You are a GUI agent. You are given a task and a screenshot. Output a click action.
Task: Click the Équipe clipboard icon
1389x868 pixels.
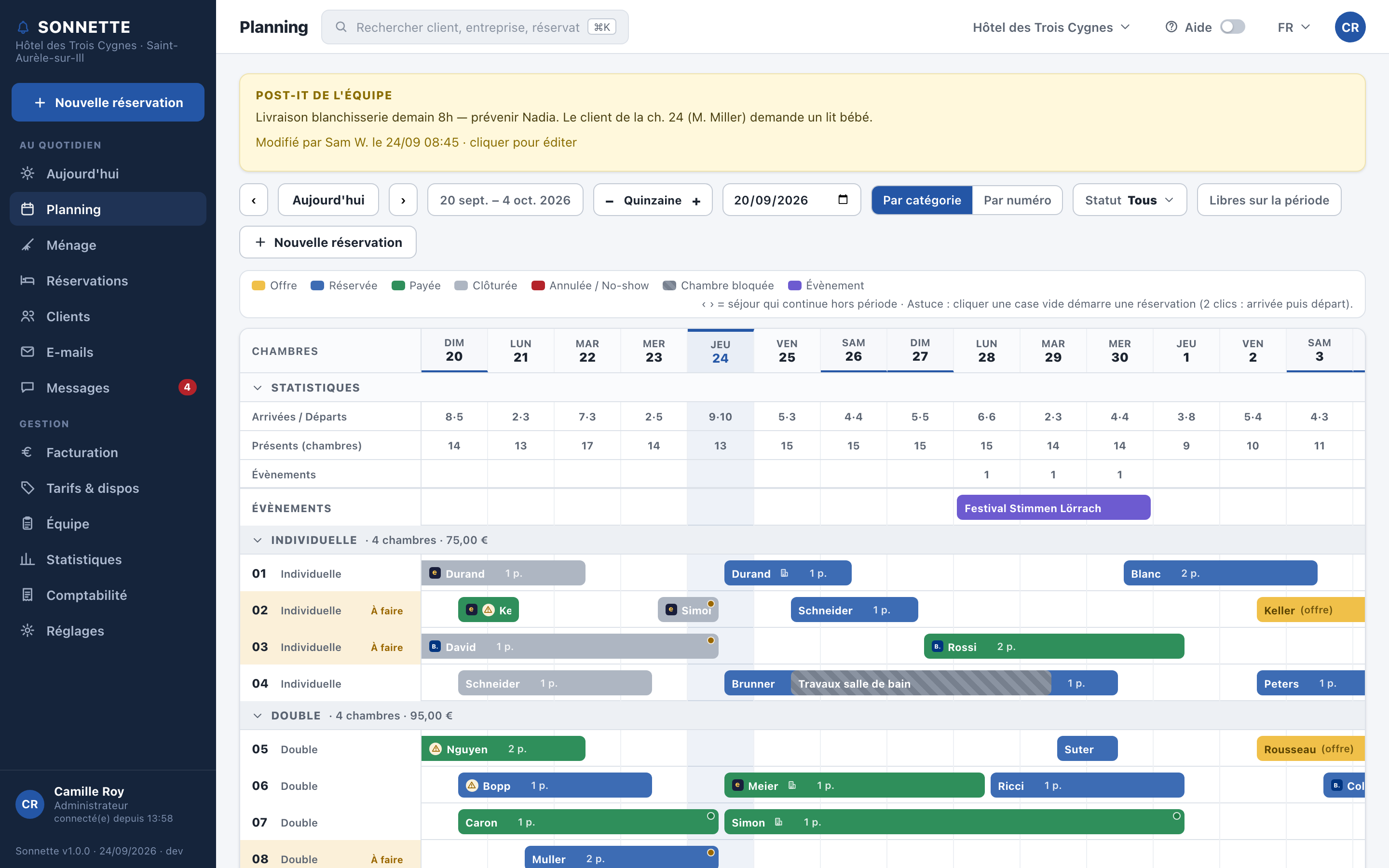pyautogui.click(x=27, y=523)
